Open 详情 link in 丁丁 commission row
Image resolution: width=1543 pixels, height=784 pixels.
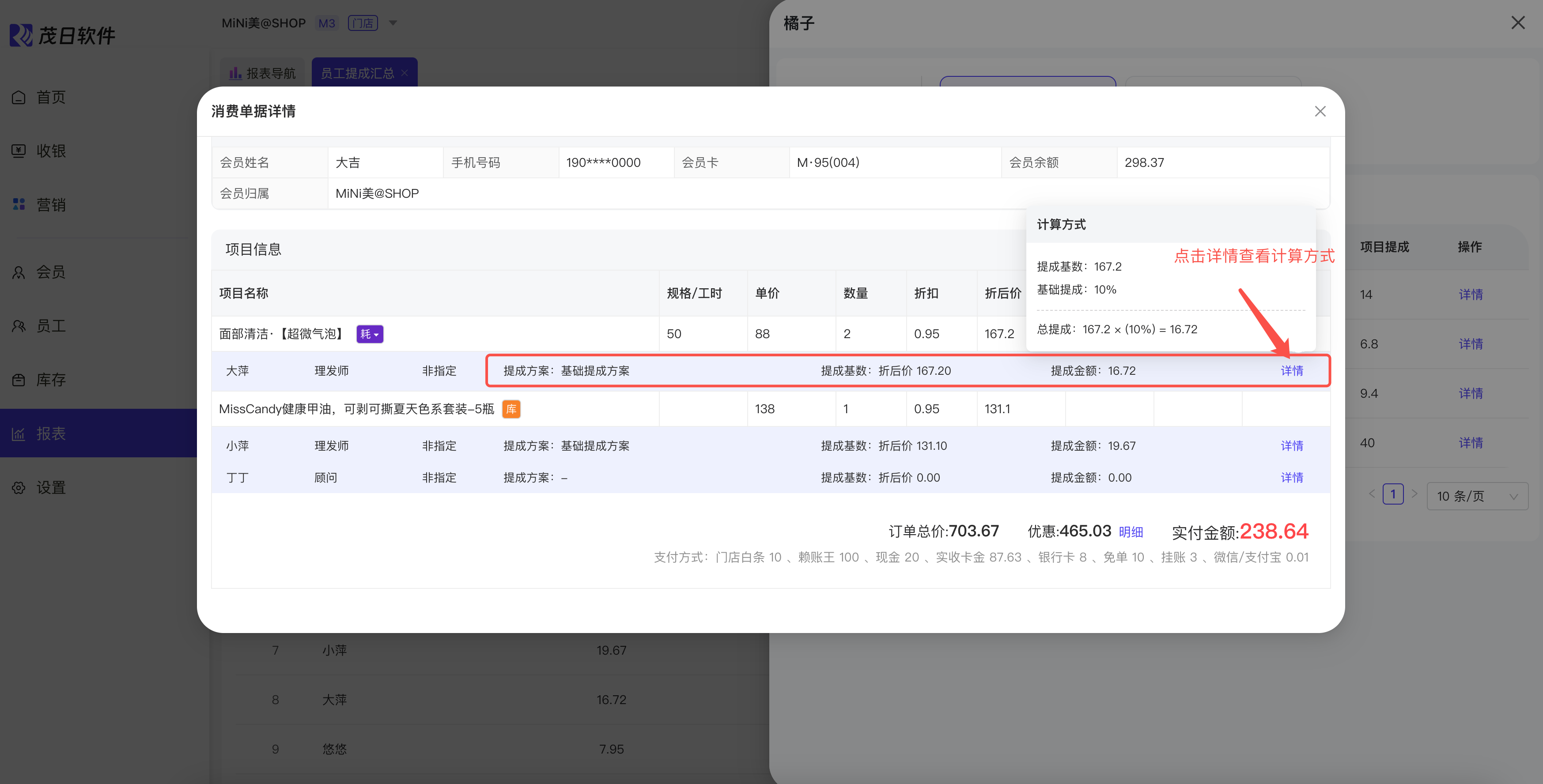(1292, 478)
